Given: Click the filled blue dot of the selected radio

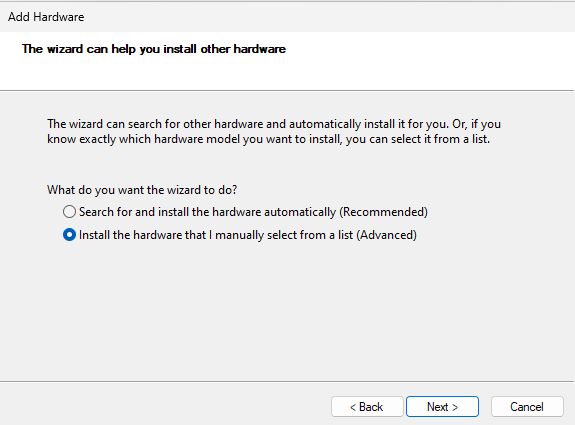Looking at the screenshot, I should [69, 235].
